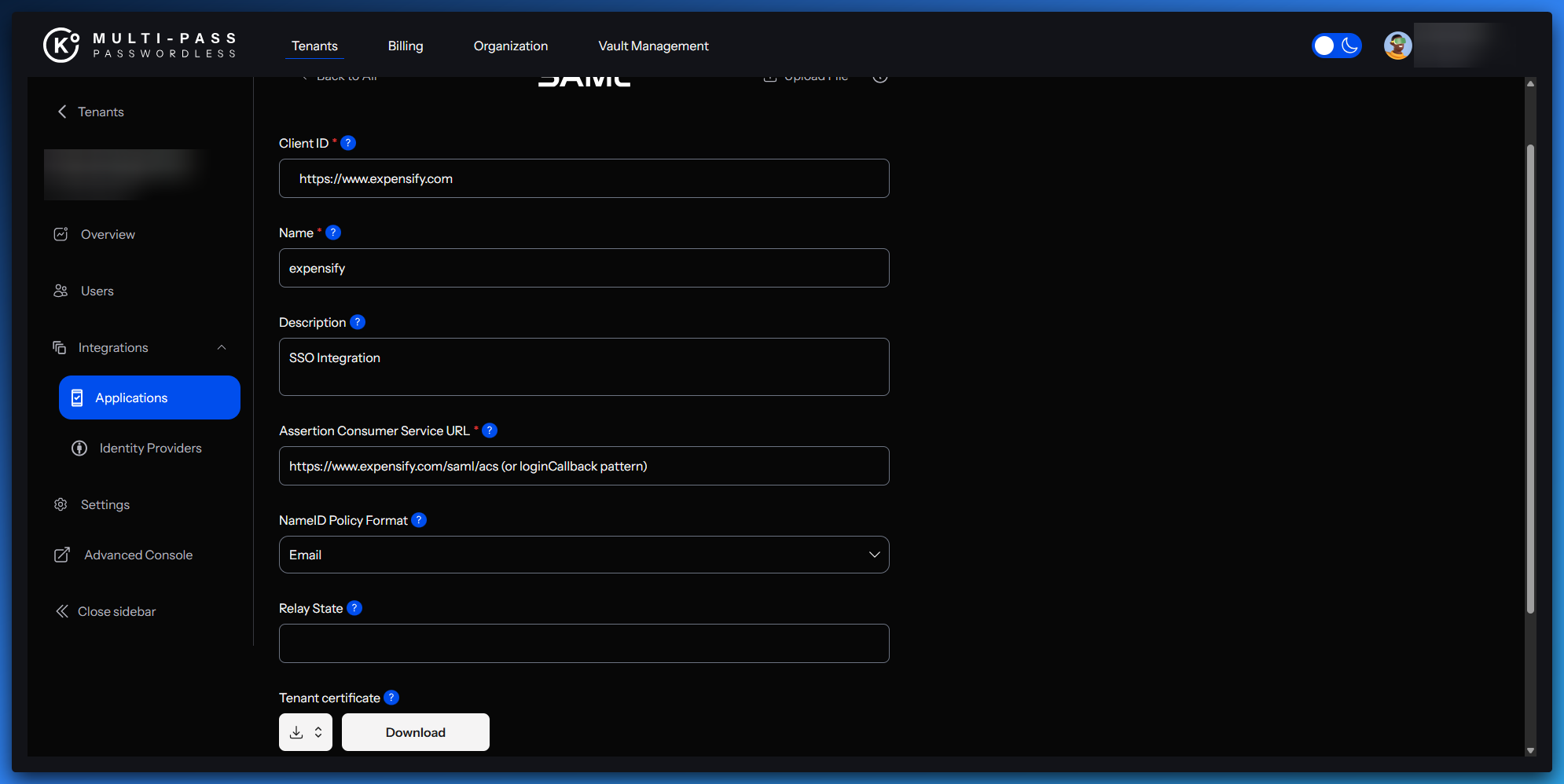Image resolution: width=1564 pixels, height=784 pixels.
Task: Click the Integrations icon in the sidebar
Action: (x=59, y=347)
